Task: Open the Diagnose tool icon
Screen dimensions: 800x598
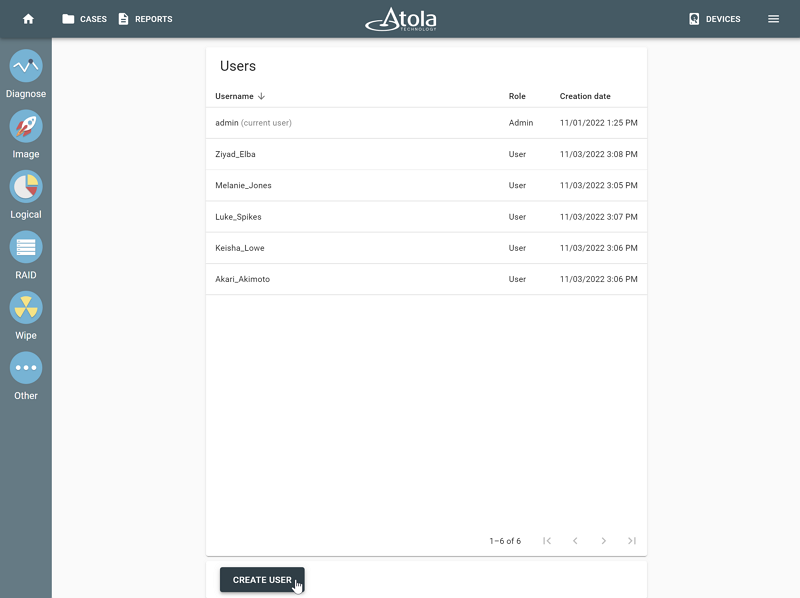Action: [x=26, y=66]
